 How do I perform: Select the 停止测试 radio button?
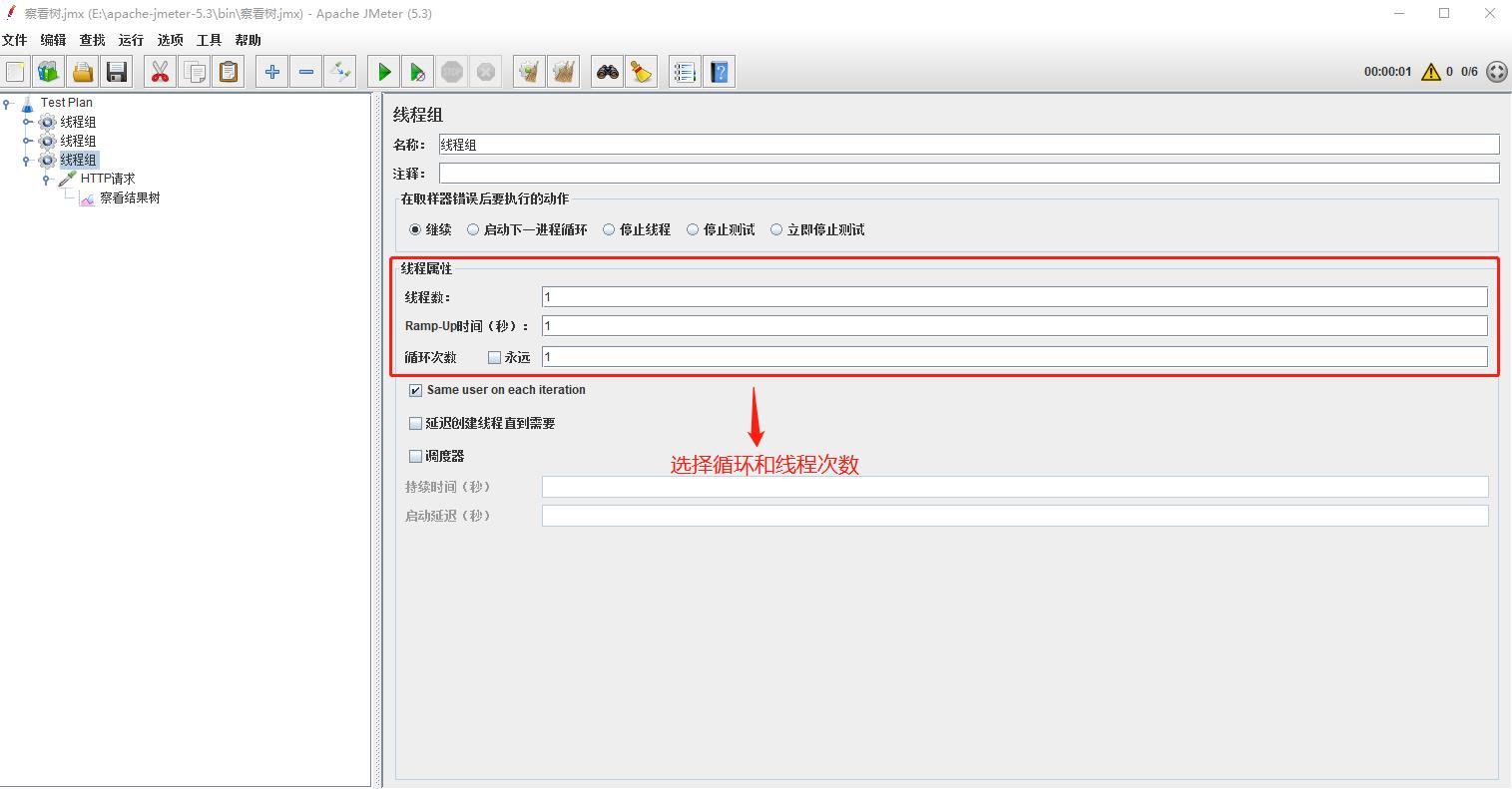click(693, 229)
